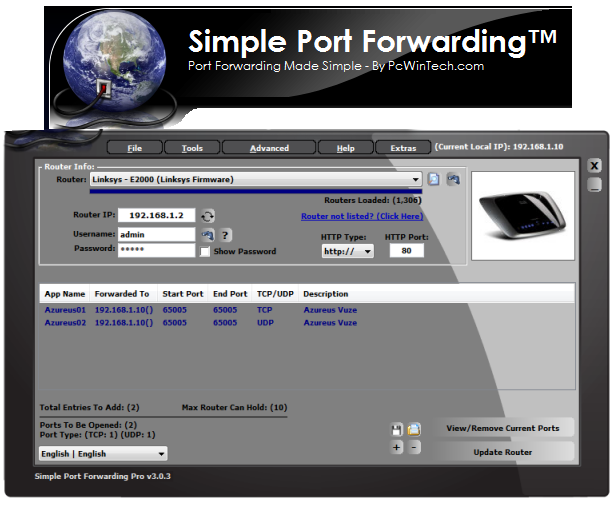Remove a port entry with minus icon
Image resolution: width=610 pixels, height=512 pixels.
click(x=414, y=447)
